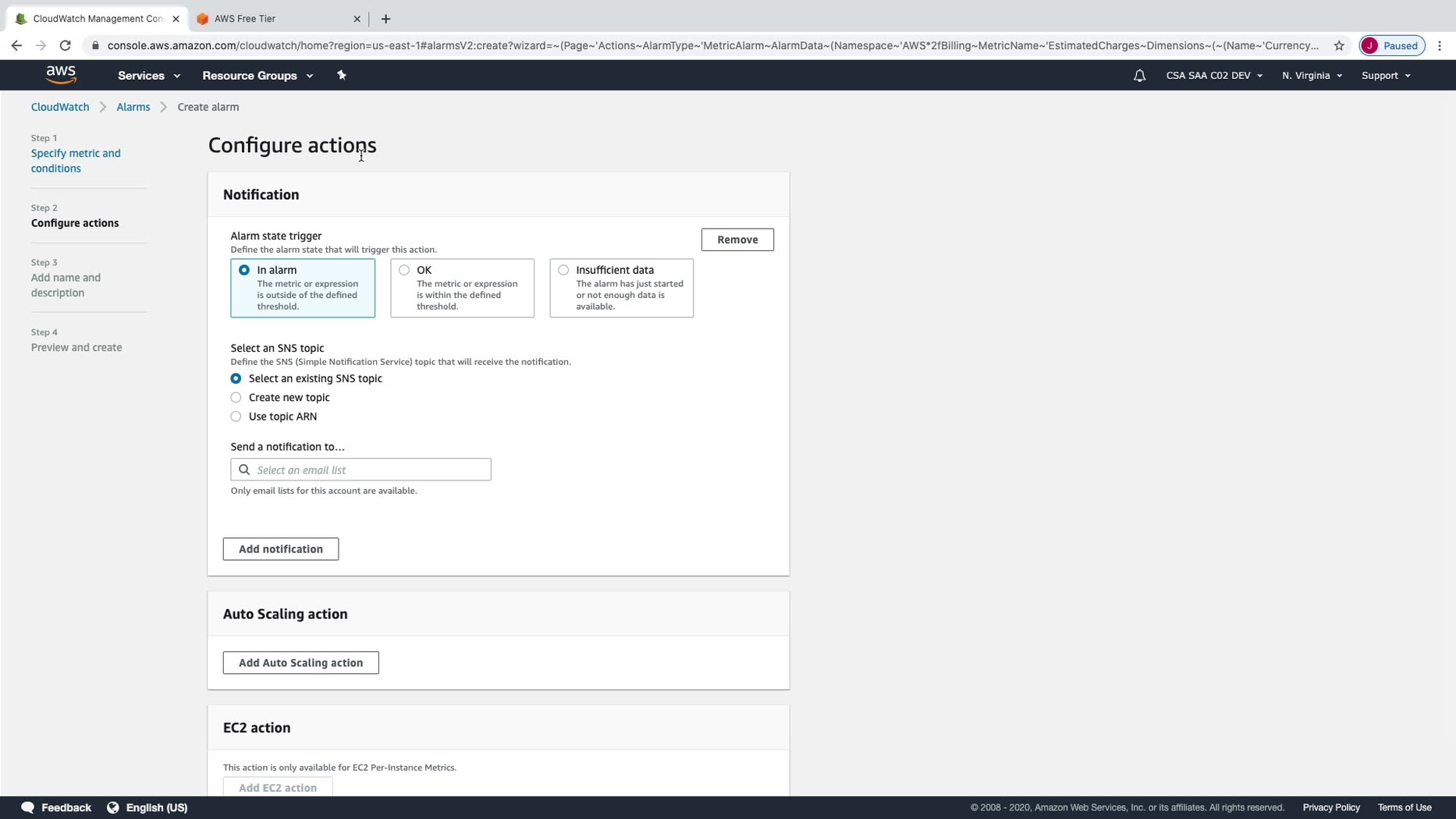
Task: Click Add EC2 action button
Action: (278, 787)
